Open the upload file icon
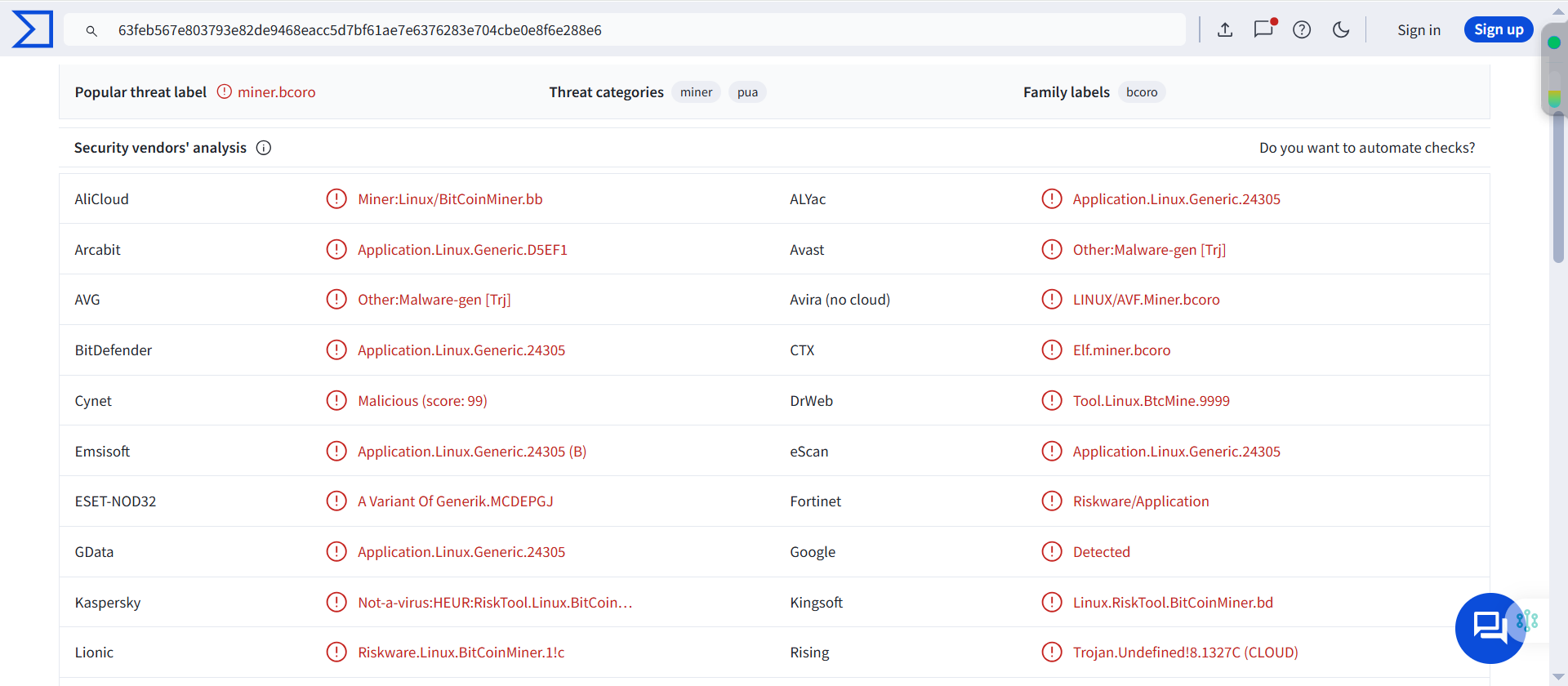Screen dimensions: 1568x686 point(1225,30)
